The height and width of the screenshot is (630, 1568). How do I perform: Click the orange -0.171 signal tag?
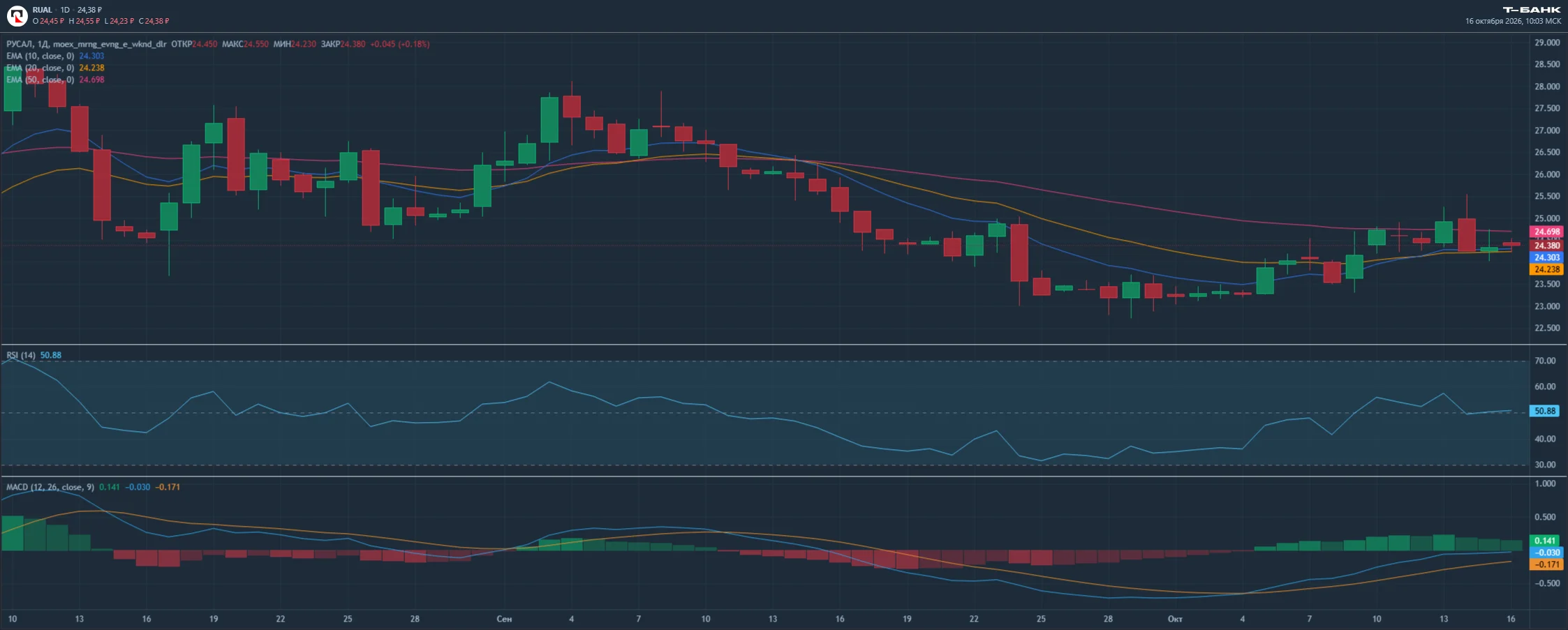pyautogui.click(x=1546, y=564)
